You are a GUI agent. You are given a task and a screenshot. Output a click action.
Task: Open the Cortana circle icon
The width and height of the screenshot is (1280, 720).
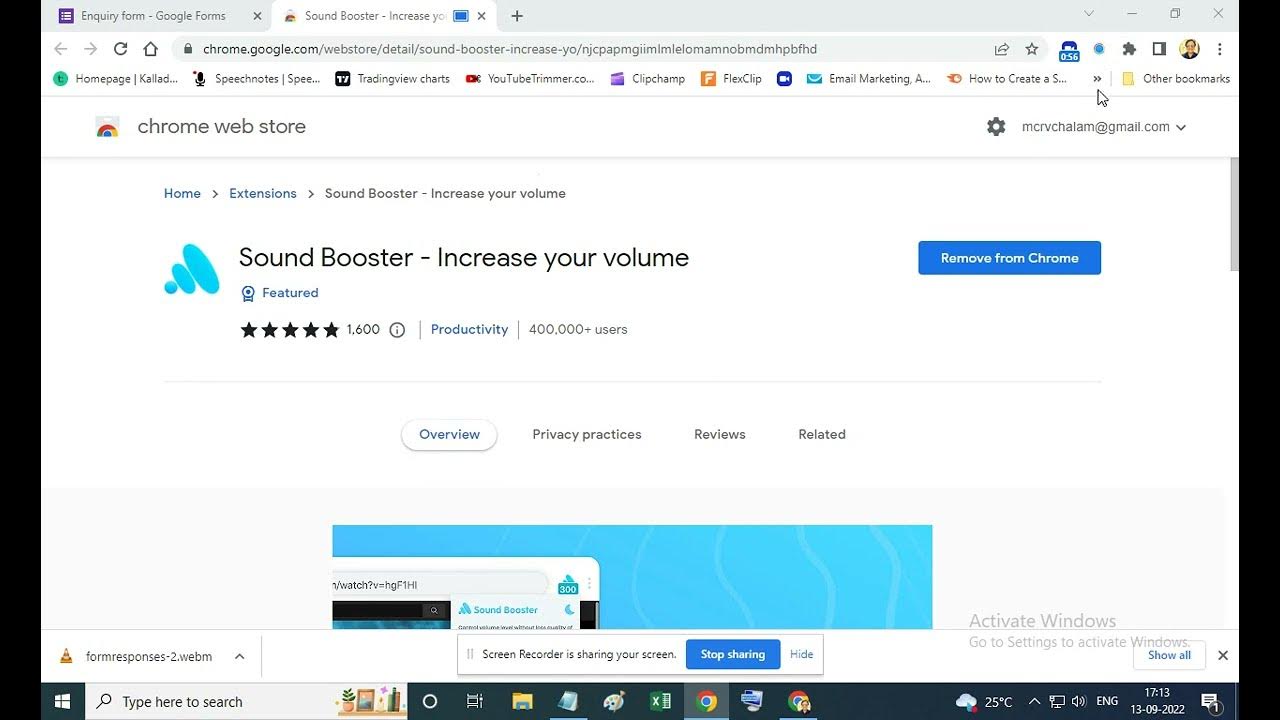430,701
